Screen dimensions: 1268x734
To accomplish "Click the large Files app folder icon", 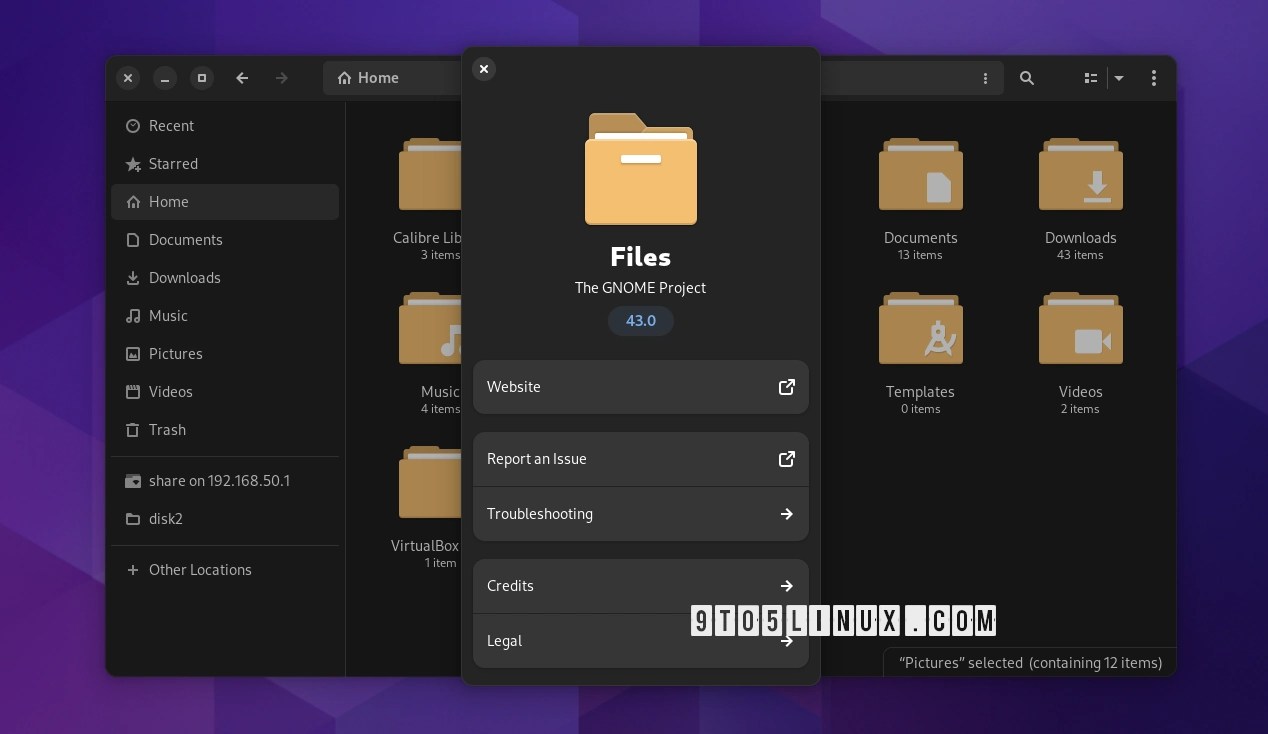I will click(640, 168).
